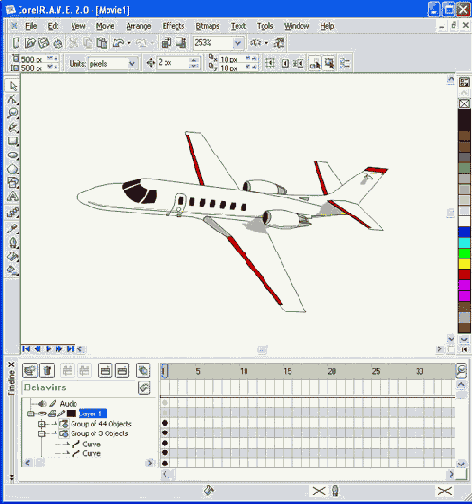472x504 pixels.
Task: Pick the blue swatch in the color palette
Action: (464, 232)
